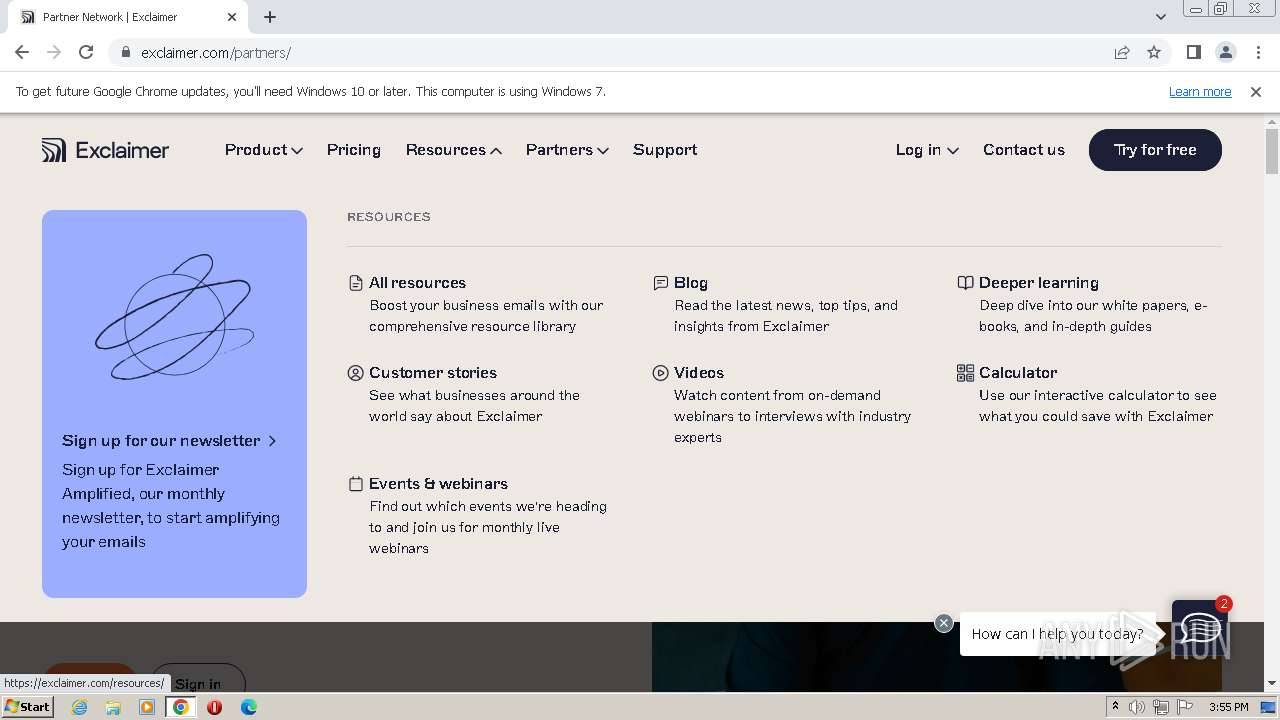Viewport: 1280px width, 720px height.
Task: Click the Try for free button
Action: tap(1155, 150)
